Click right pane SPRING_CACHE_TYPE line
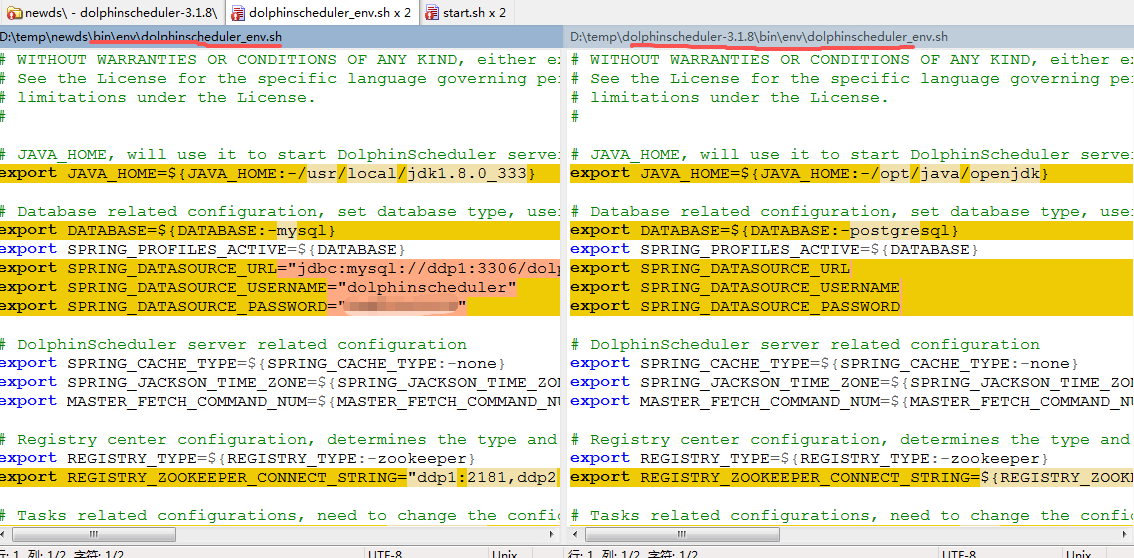 point(824,363)
